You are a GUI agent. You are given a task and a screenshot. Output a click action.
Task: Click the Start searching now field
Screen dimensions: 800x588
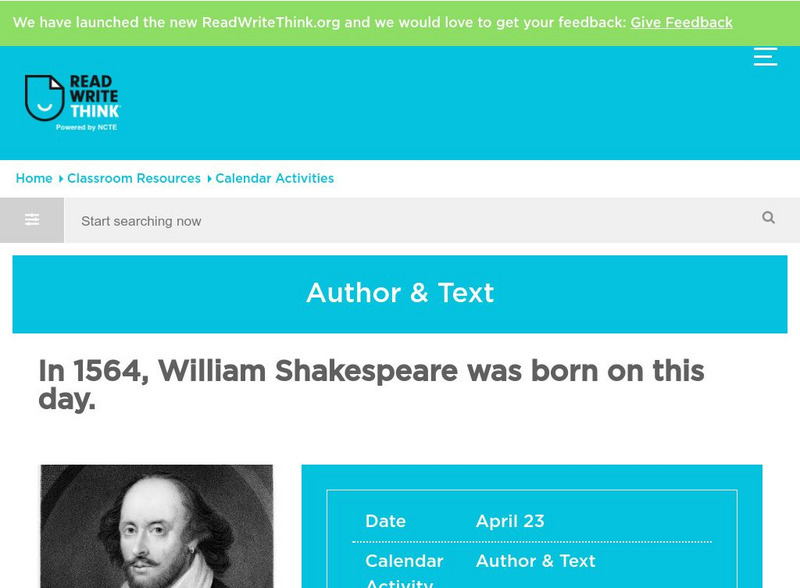pos(300,220)
